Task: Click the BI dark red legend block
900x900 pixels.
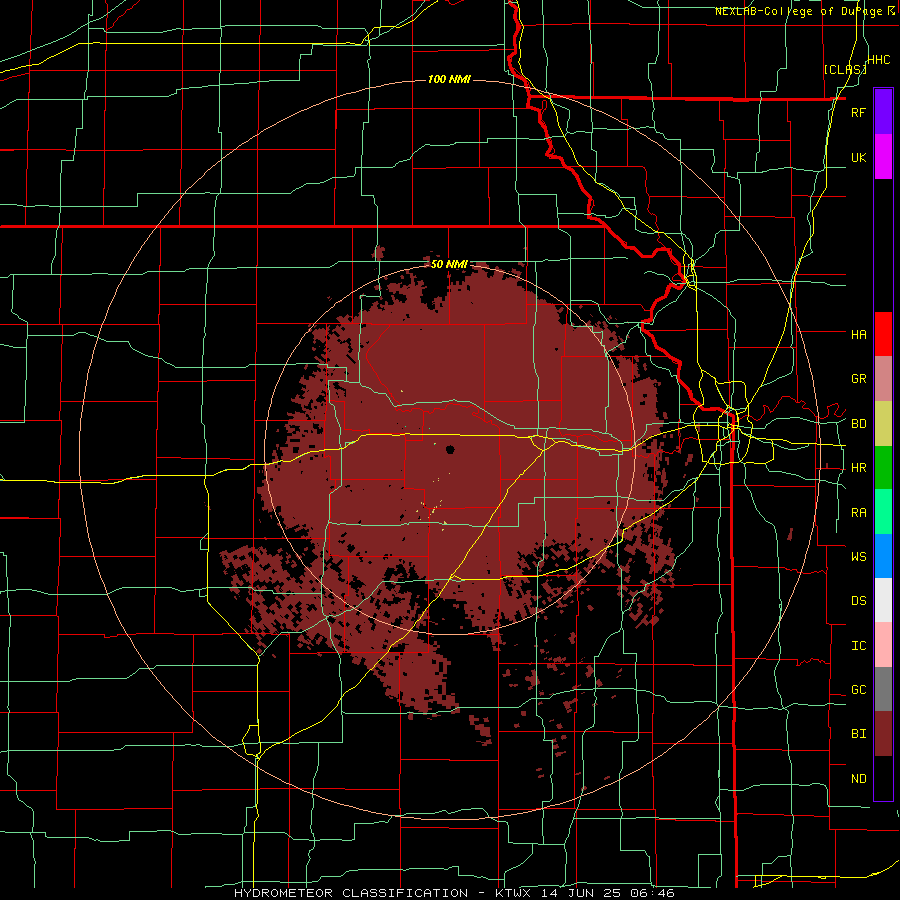Action: click(883, 734)
